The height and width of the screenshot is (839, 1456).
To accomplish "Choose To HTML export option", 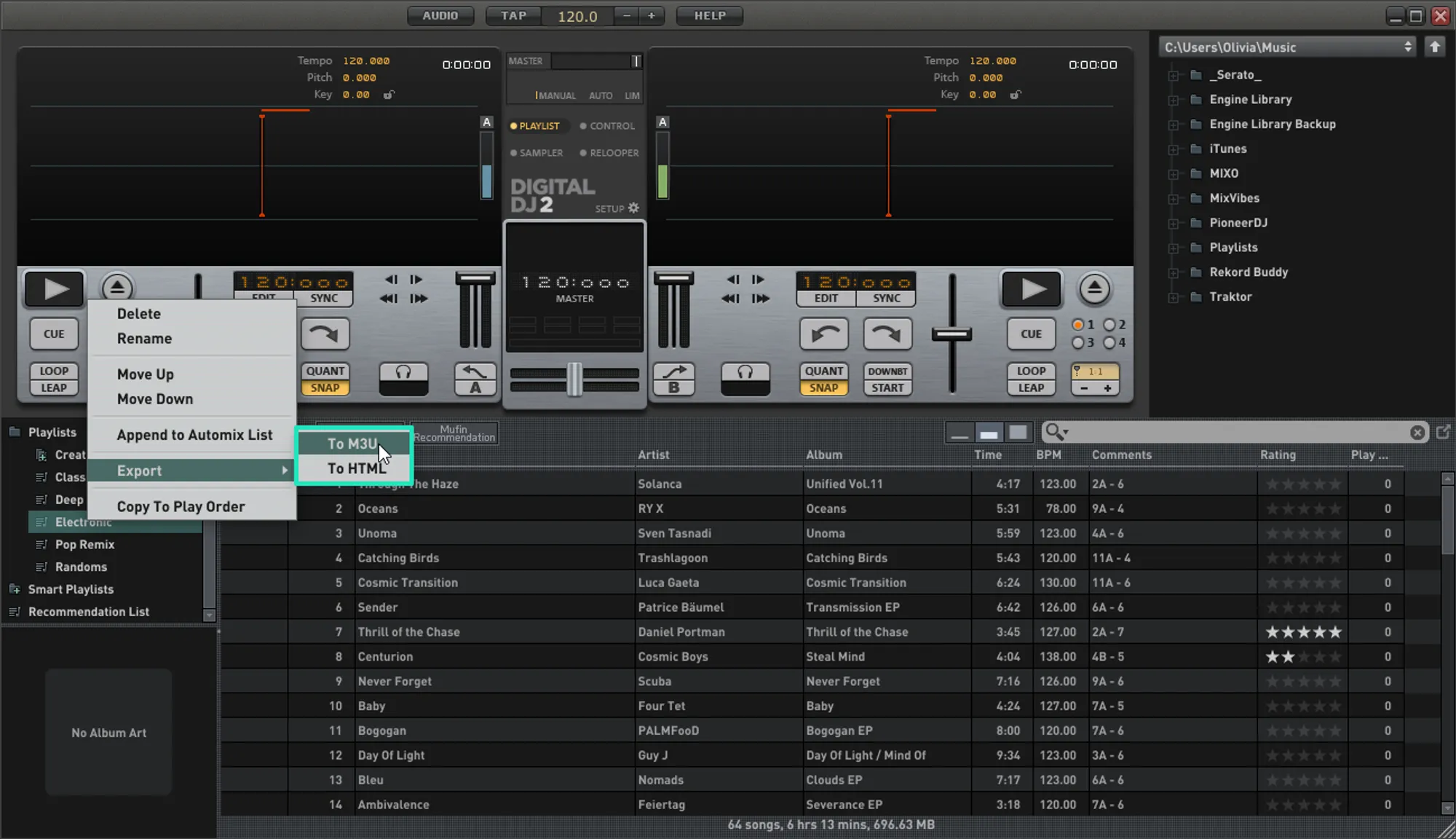I will pos(355,468).
